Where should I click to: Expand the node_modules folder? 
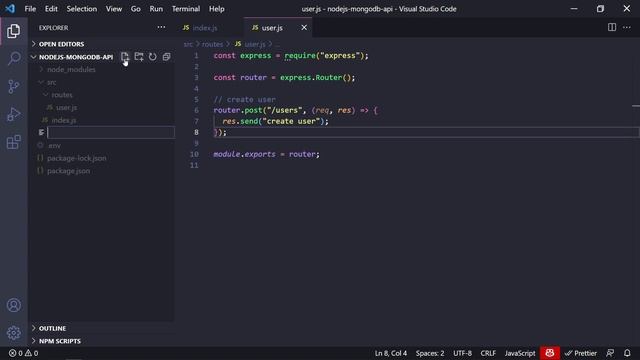click(x=71, y=69)
